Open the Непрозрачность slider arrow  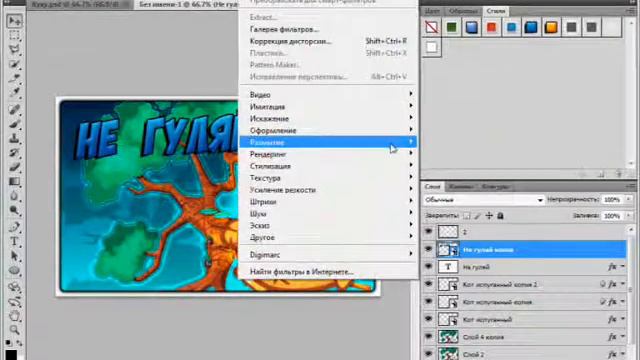(629, 200)
